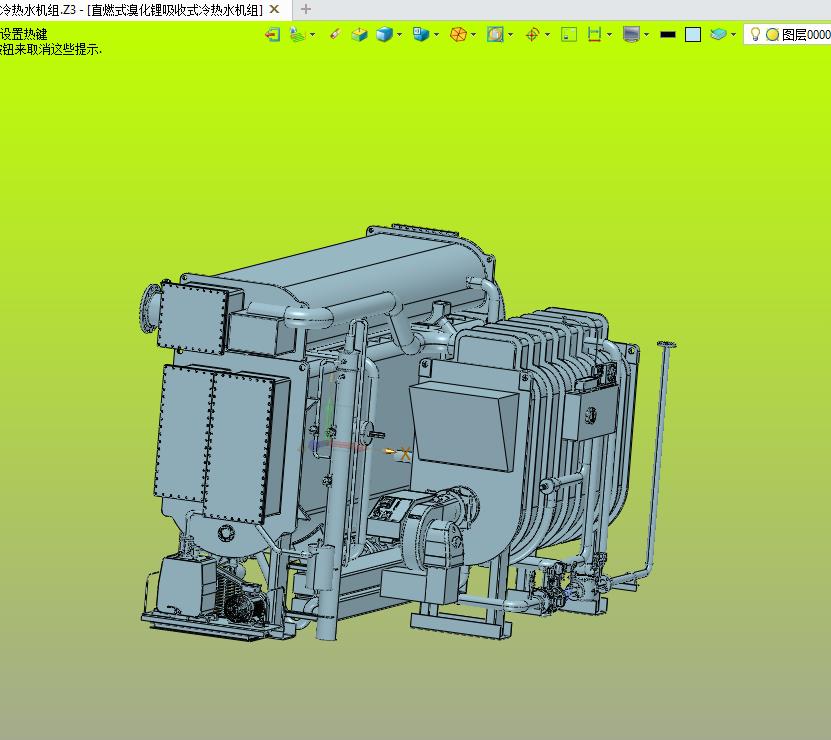Viewport: 831px width, 740px height.
Task: Click the yellow-topped box view icon
Action: [x=359, y=34]
